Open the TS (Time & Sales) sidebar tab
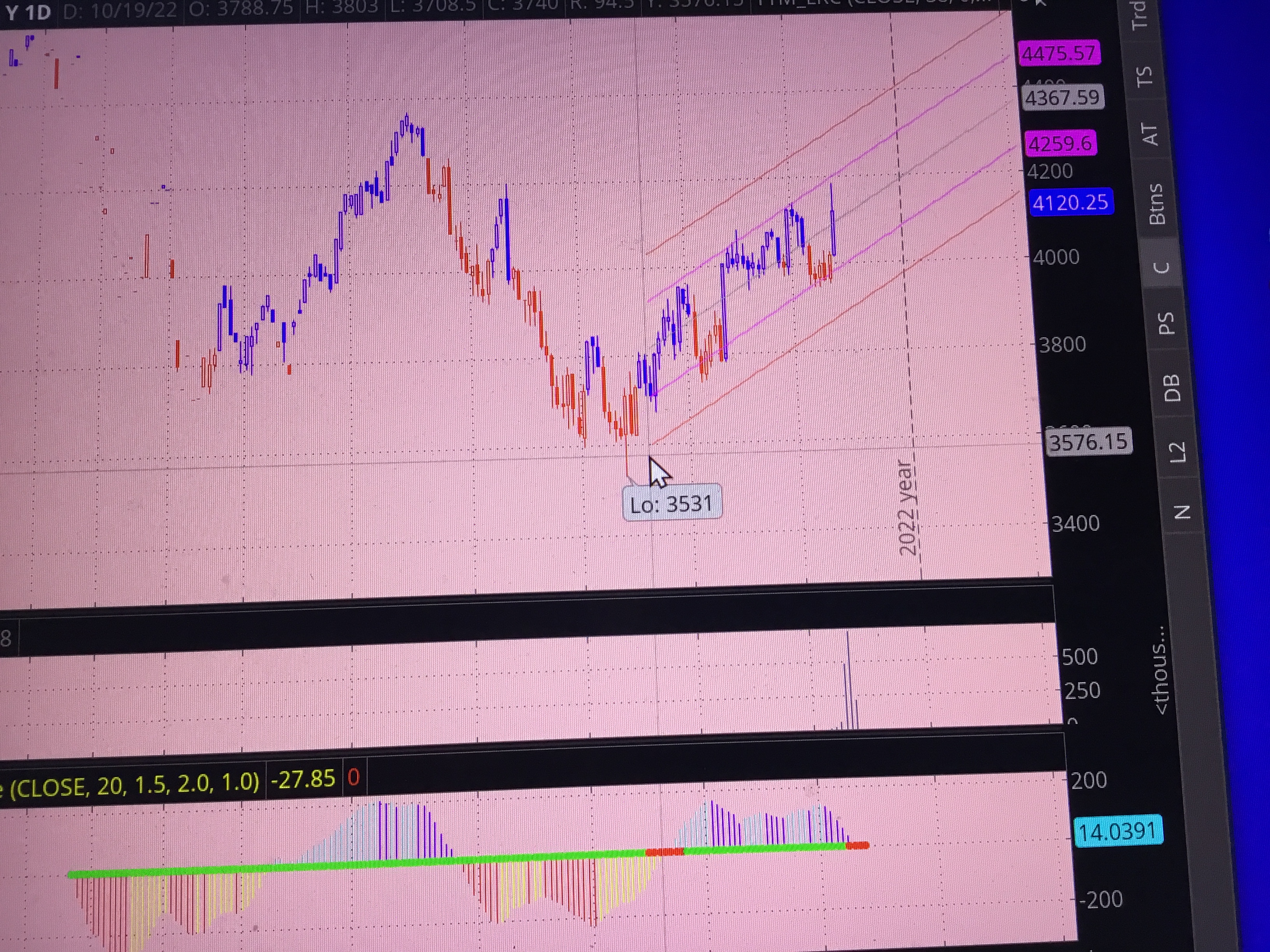This screenshot has width=1270, height=952. [1144, 76]
